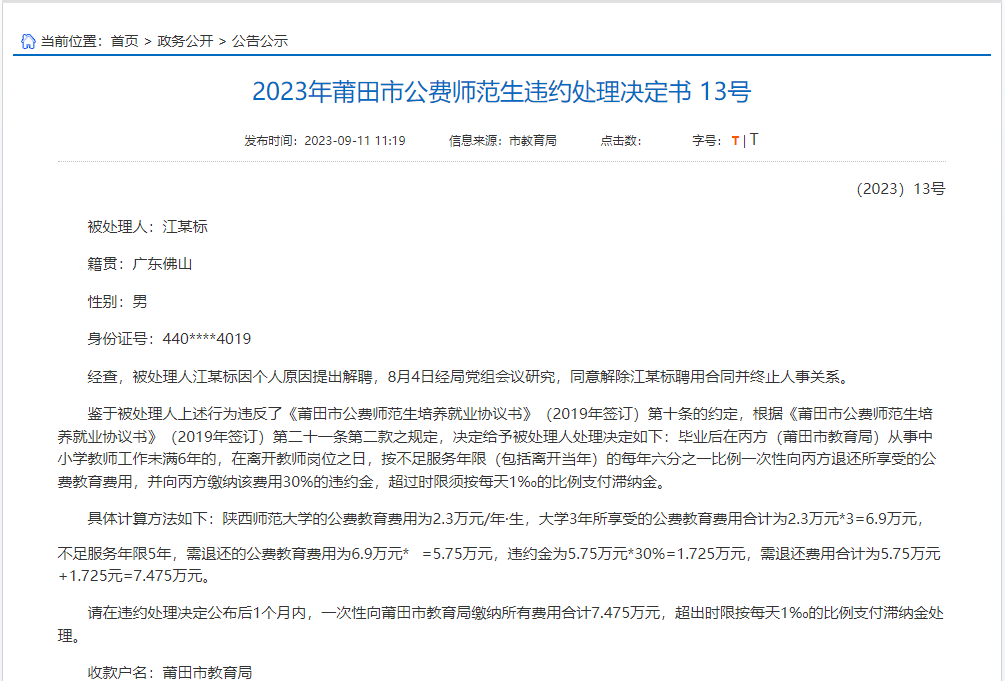Select the large T font size

pos(754,140)
